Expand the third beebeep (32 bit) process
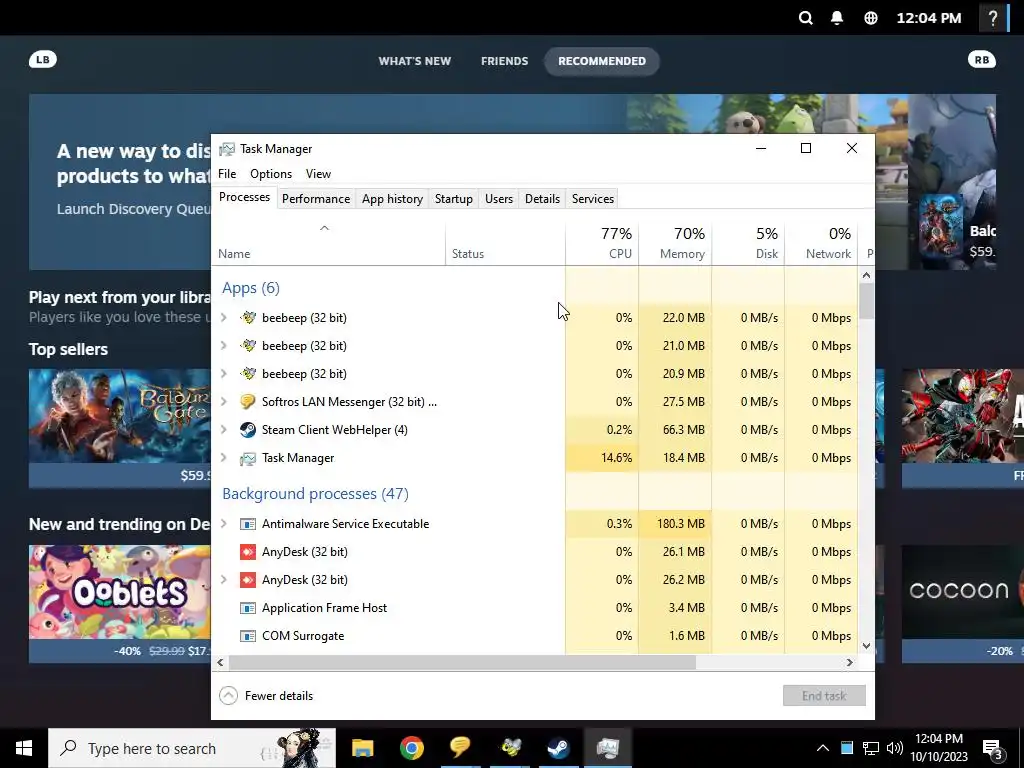This screenshot has width=1024, height=768. tap(224, 374)
